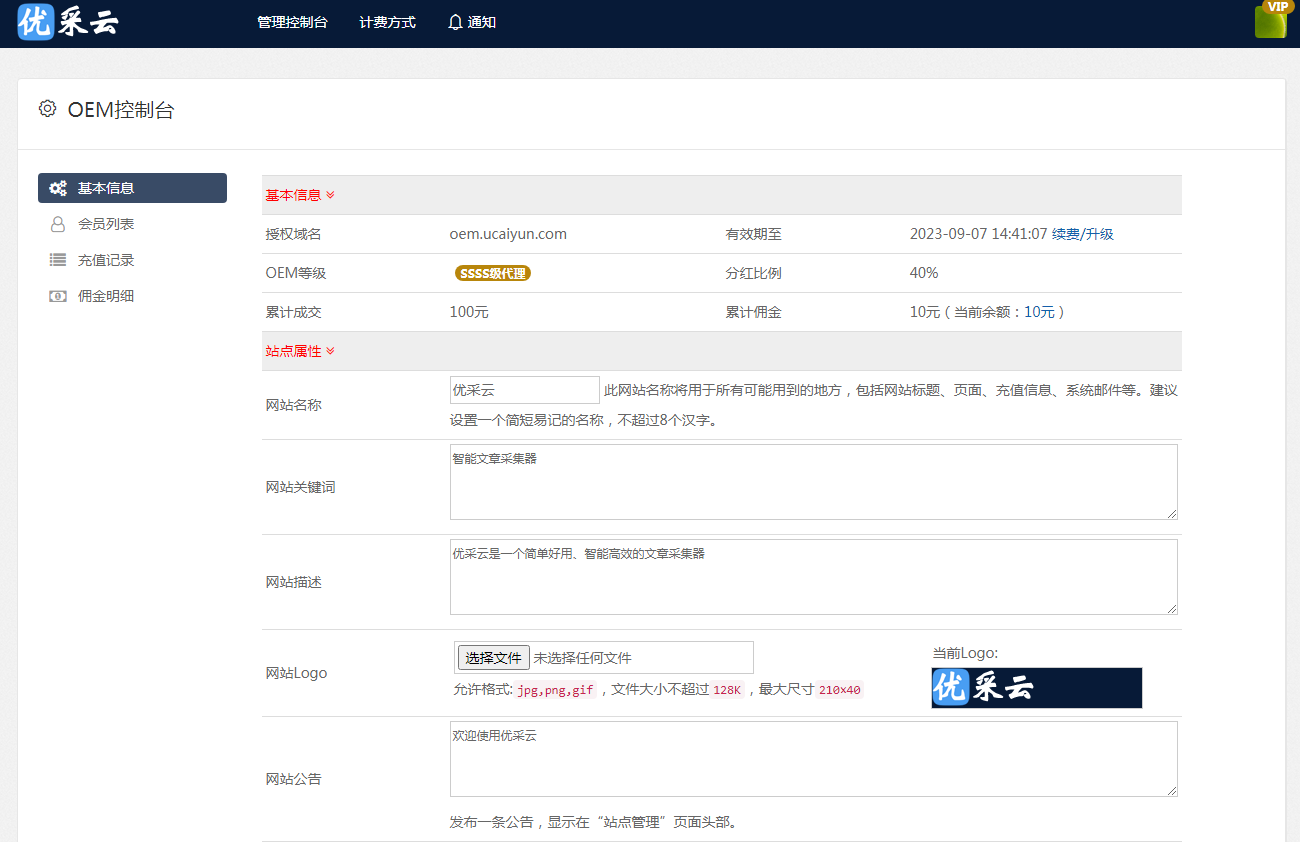Open 管理控制台 in top navigation
This screenshot has width=1300, height=842.
pyautogui.click(x=292, y=22)
